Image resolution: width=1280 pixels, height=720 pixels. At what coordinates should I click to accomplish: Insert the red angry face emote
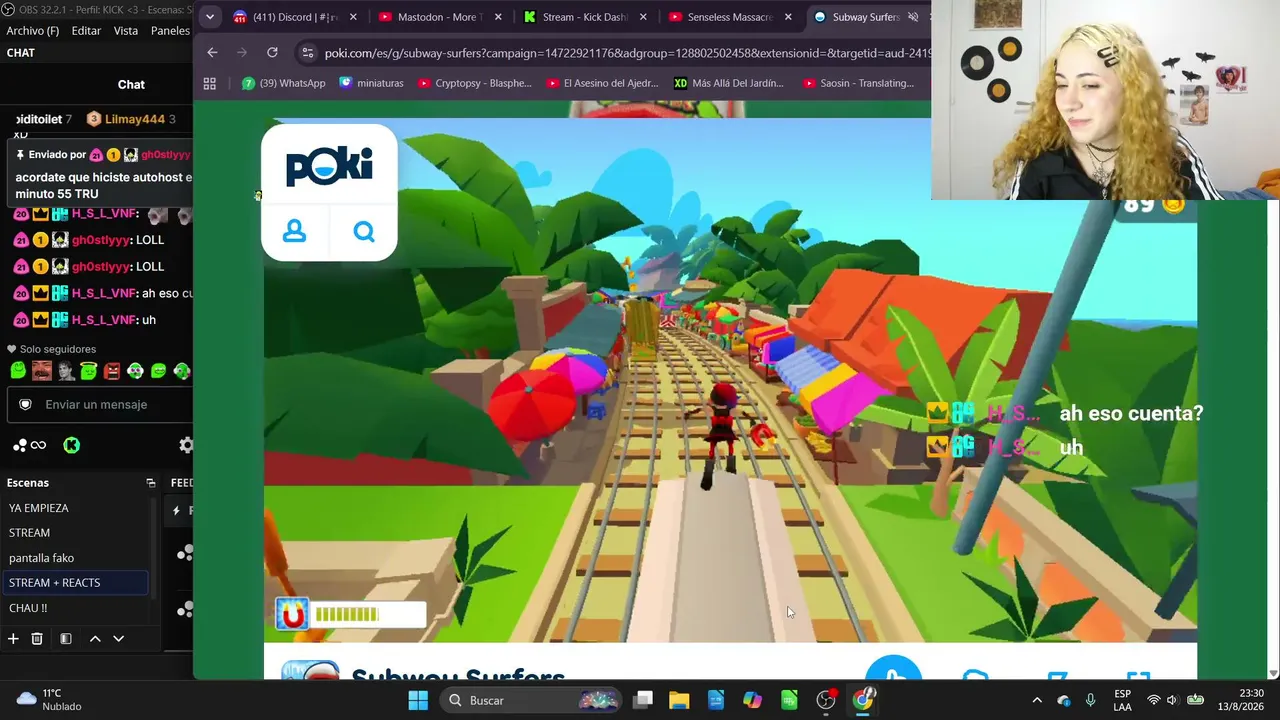[x=112, y=371]
